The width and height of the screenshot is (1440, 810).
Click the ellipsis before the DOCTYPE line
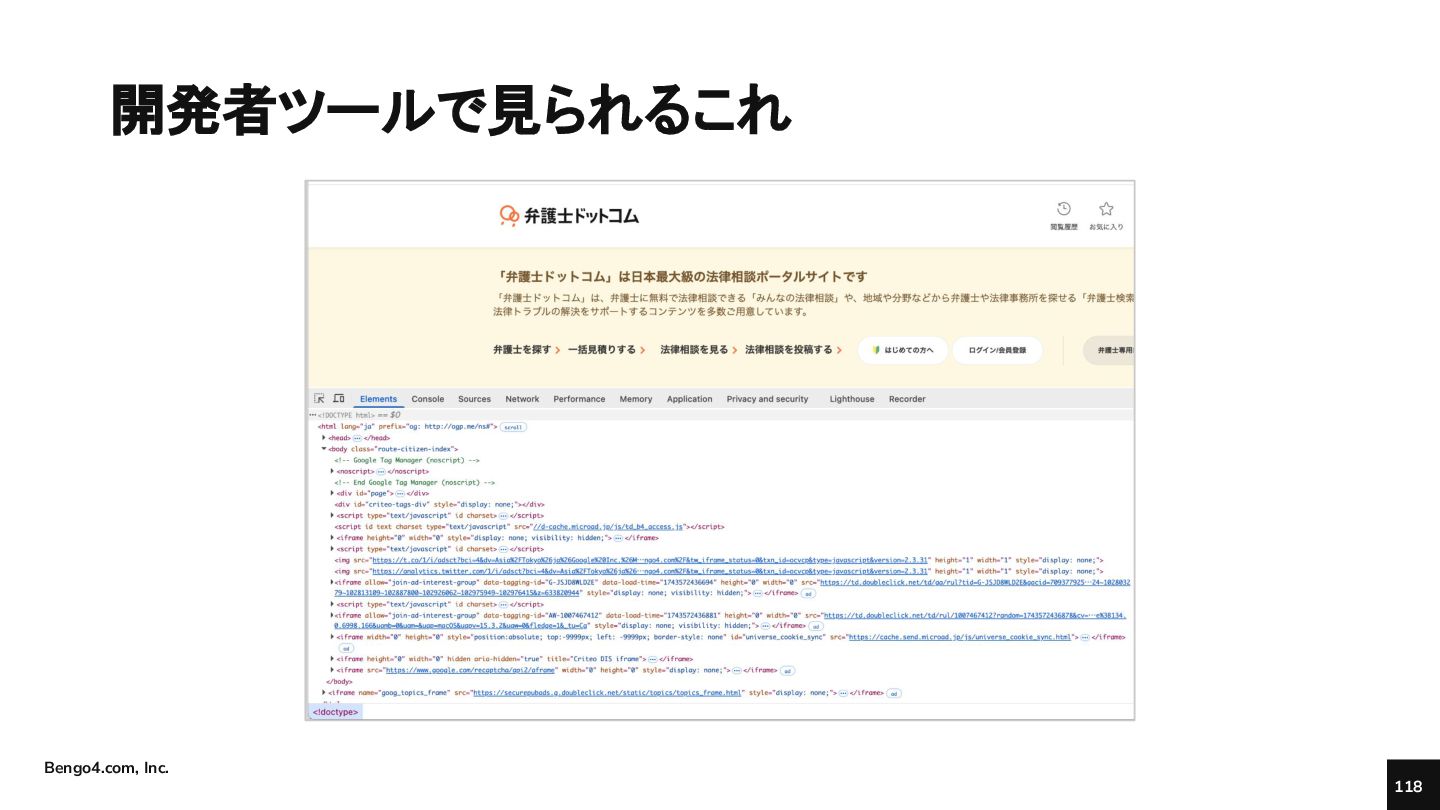coord(312,415)
